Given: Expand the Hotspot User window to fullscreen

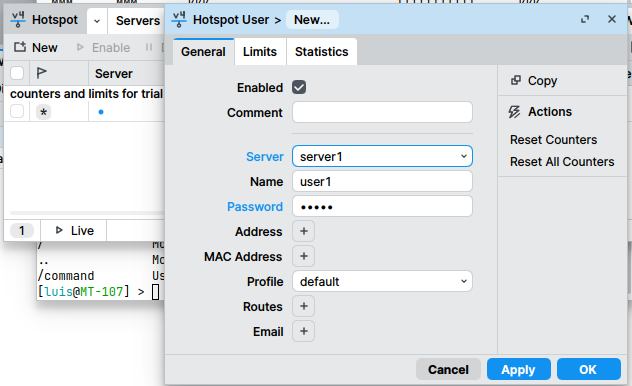Looking at the screenshot, I should [585, 19].
